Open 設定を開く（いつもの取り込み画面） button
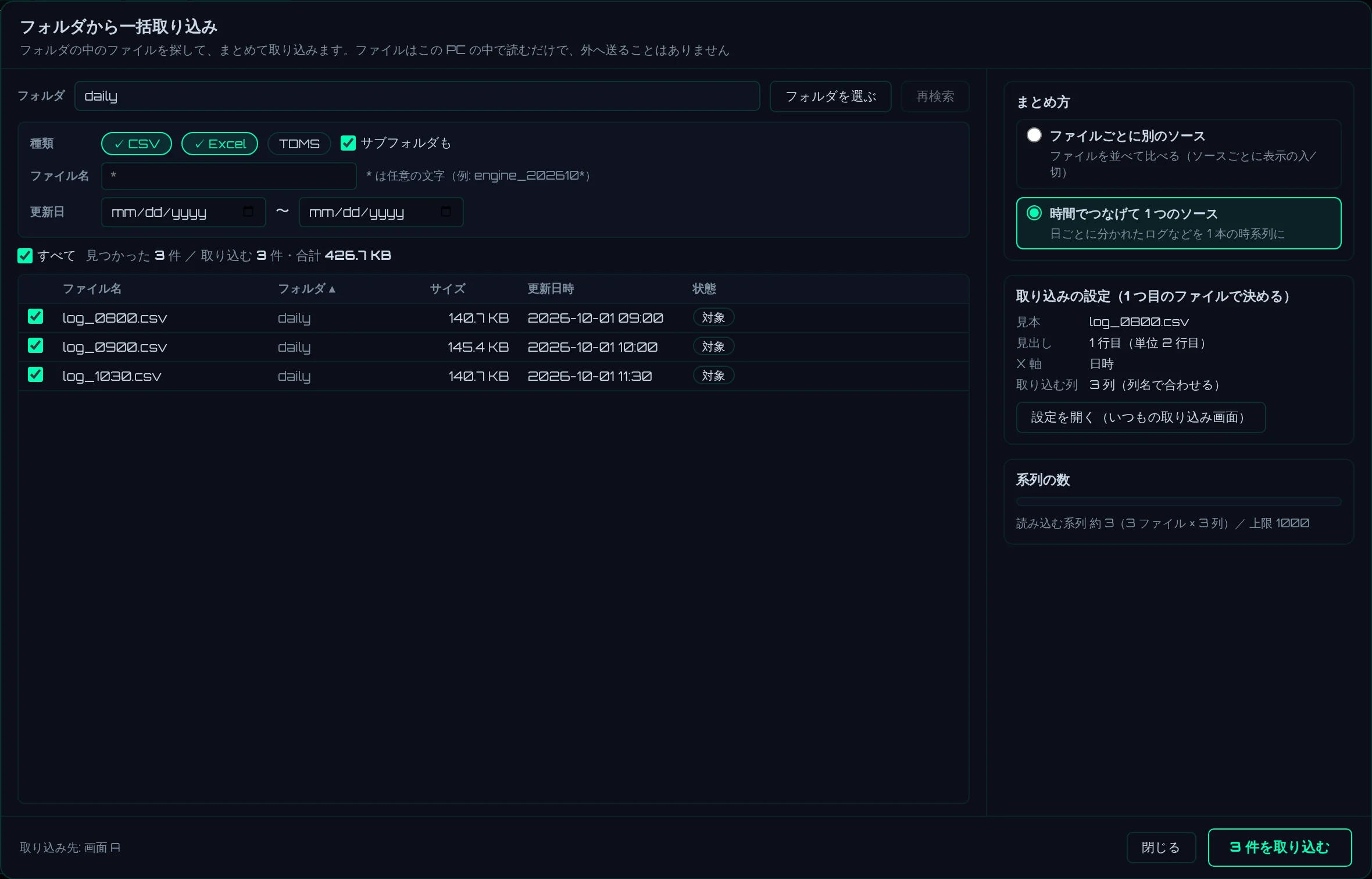The height and width of the screenshot is (879, 1372). (1141, 417)
